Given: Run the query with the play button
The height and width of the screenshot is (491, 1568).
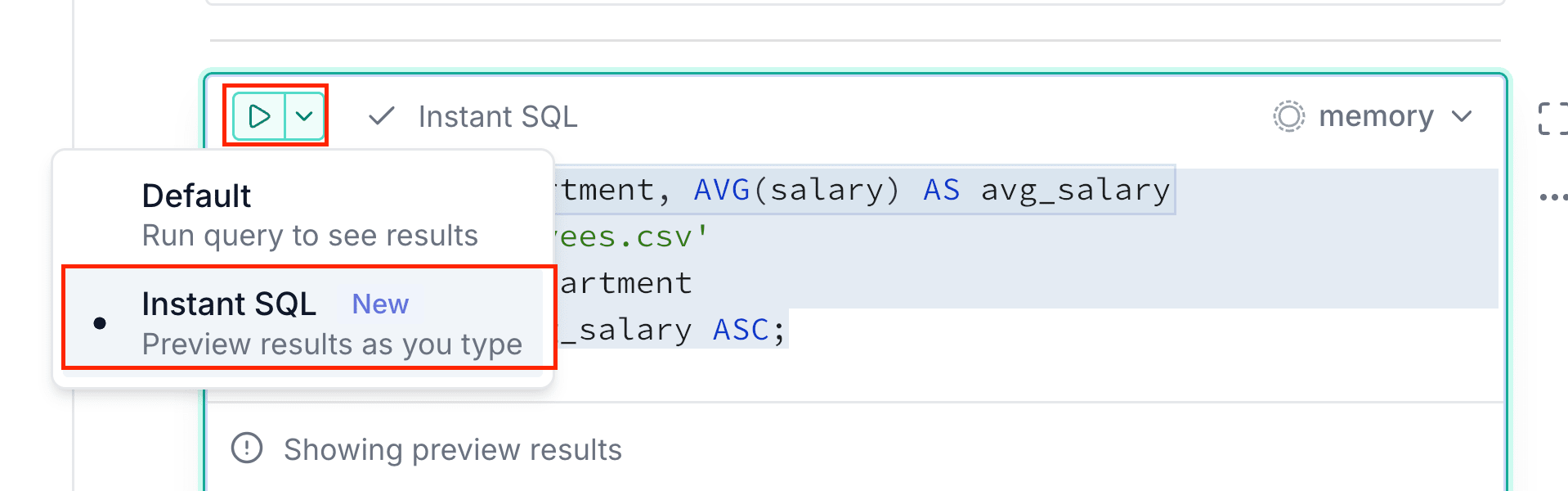Looking at the screenshot, I should [x=259, y=116].
